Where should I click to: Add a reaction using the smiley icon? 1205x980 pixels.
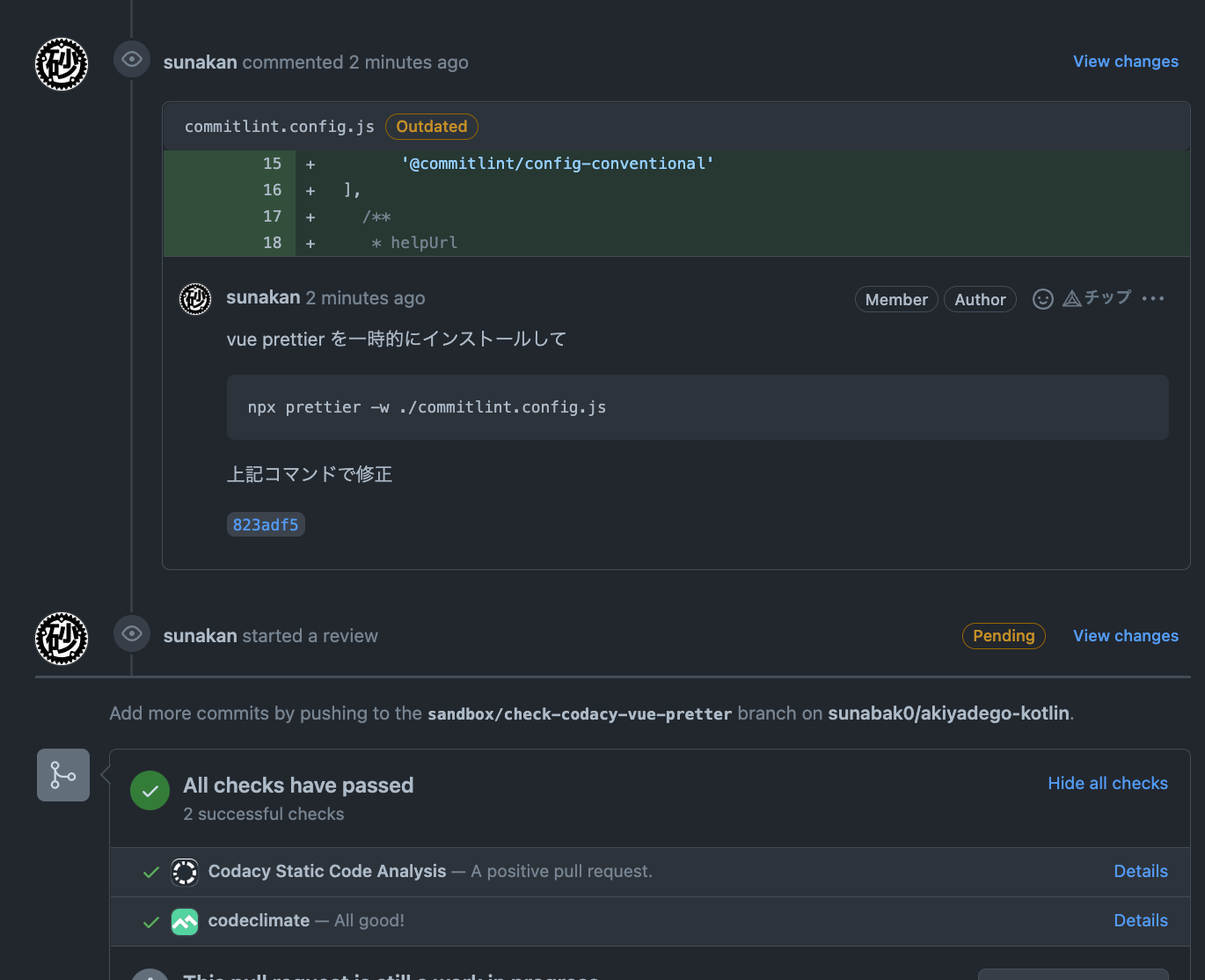[1042, 299]
